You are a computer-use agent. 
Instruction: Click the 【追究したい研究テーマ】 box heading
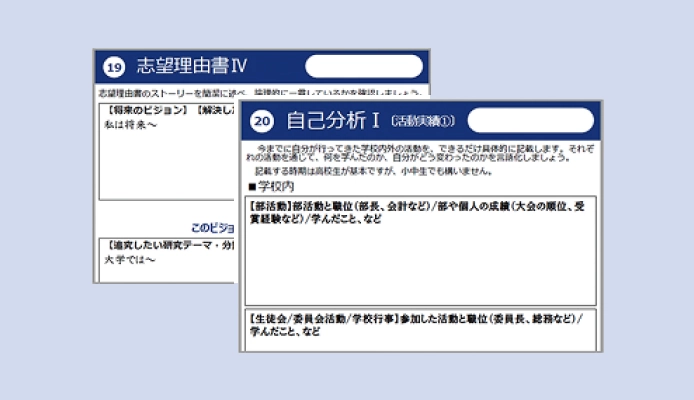170,245
